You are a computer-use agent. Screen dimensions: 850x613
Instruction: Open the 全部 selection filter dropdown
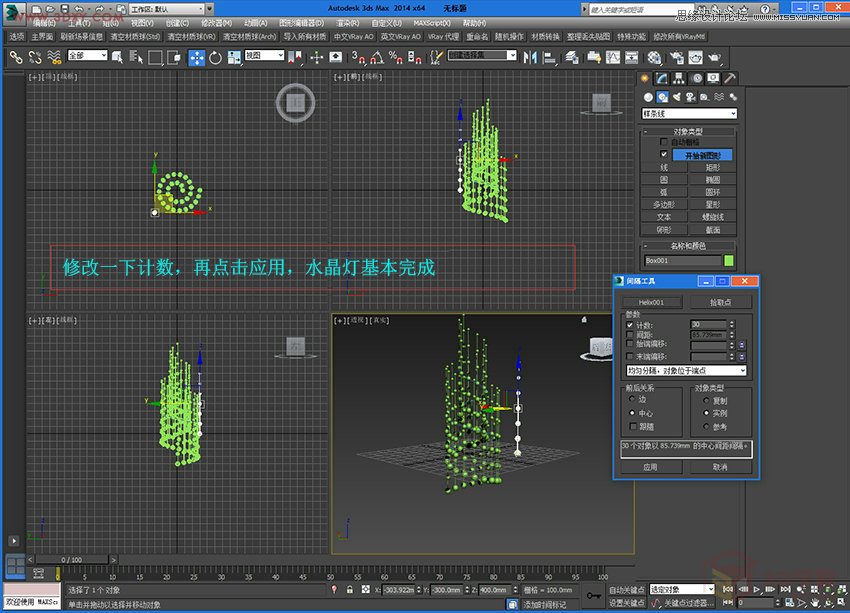(x=87, y=55)
